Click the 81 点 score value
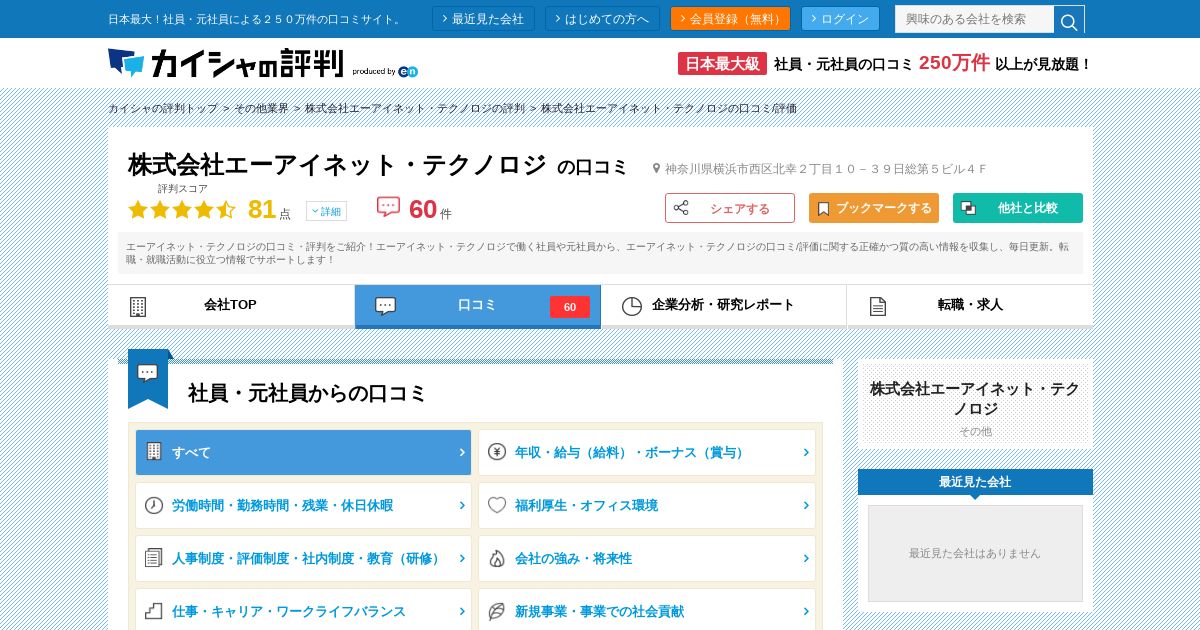The width and height of the screenshot is (1200, 630). coord(269,209)
